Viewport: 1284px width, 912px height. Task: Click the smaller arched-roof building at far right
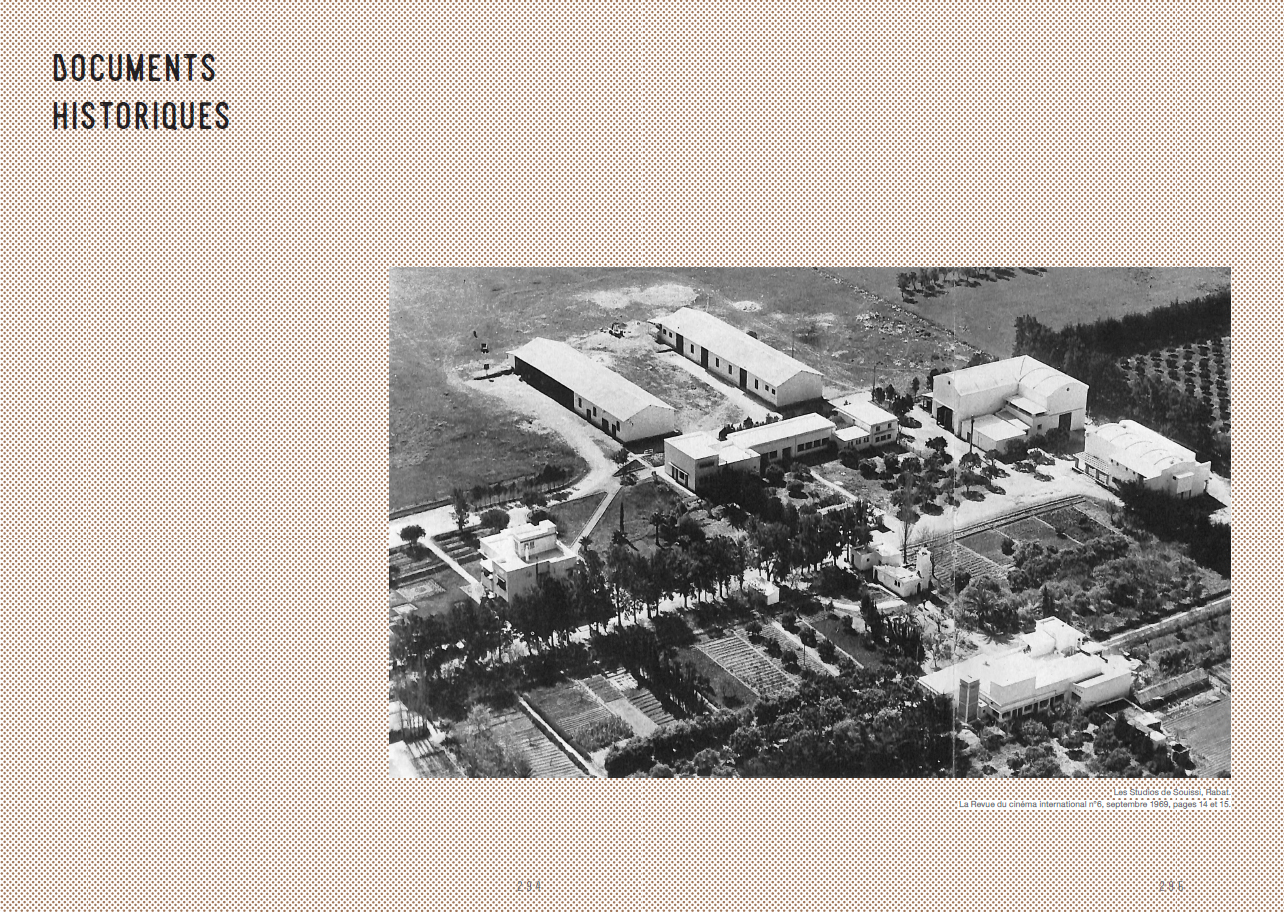pyautogui.click(x=1145, y=457)
